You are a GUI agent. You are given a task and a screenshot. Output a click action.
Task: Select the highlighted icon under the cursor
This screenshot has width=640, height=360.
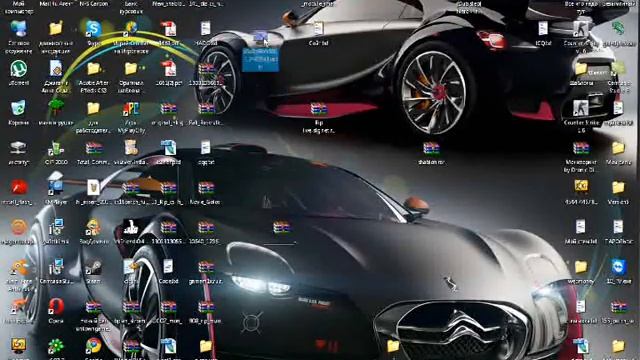tap(260, 38)
